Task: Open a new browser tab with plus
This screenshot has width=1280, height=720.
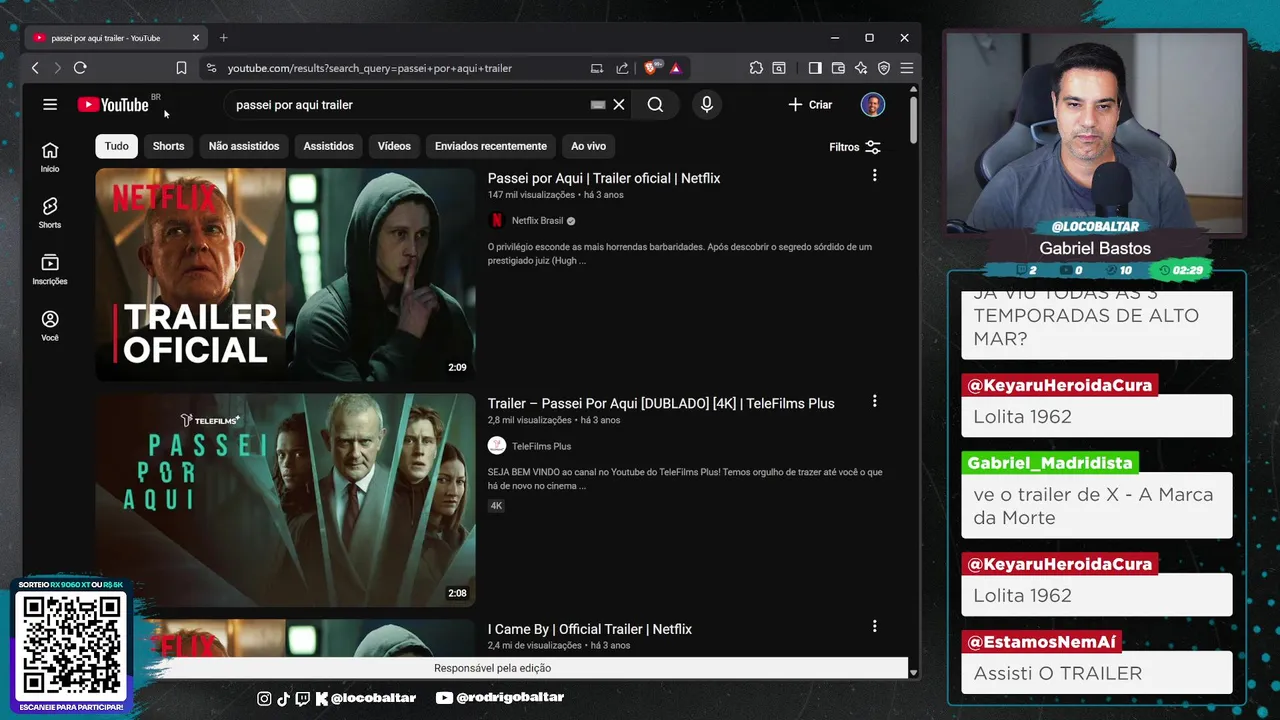Action: [223, 38]
